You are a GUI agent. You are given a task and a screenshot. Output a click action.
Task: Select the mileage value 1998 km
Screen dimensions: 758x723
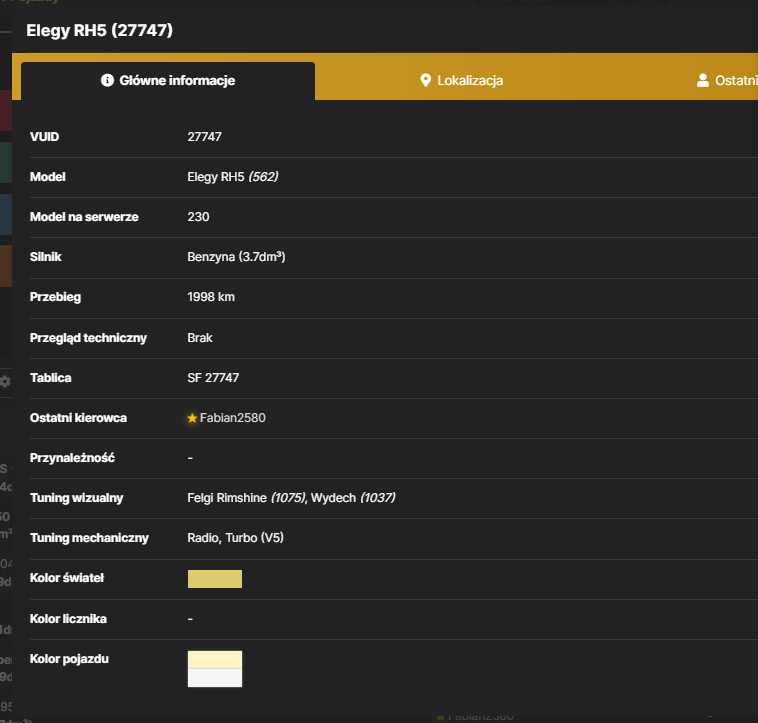tap(211, 297)
